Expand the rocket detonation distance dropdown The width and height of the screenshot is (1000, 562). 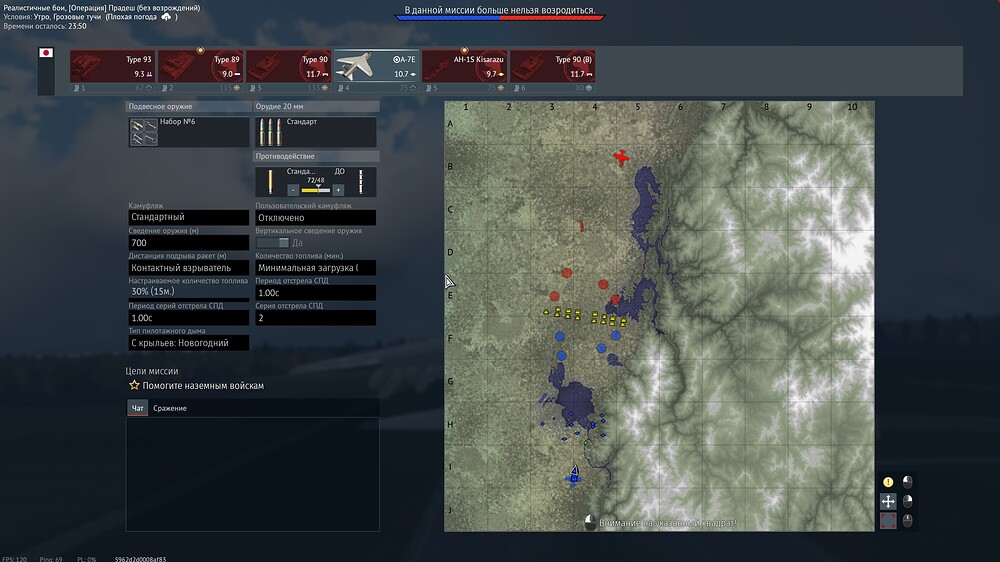188,268
